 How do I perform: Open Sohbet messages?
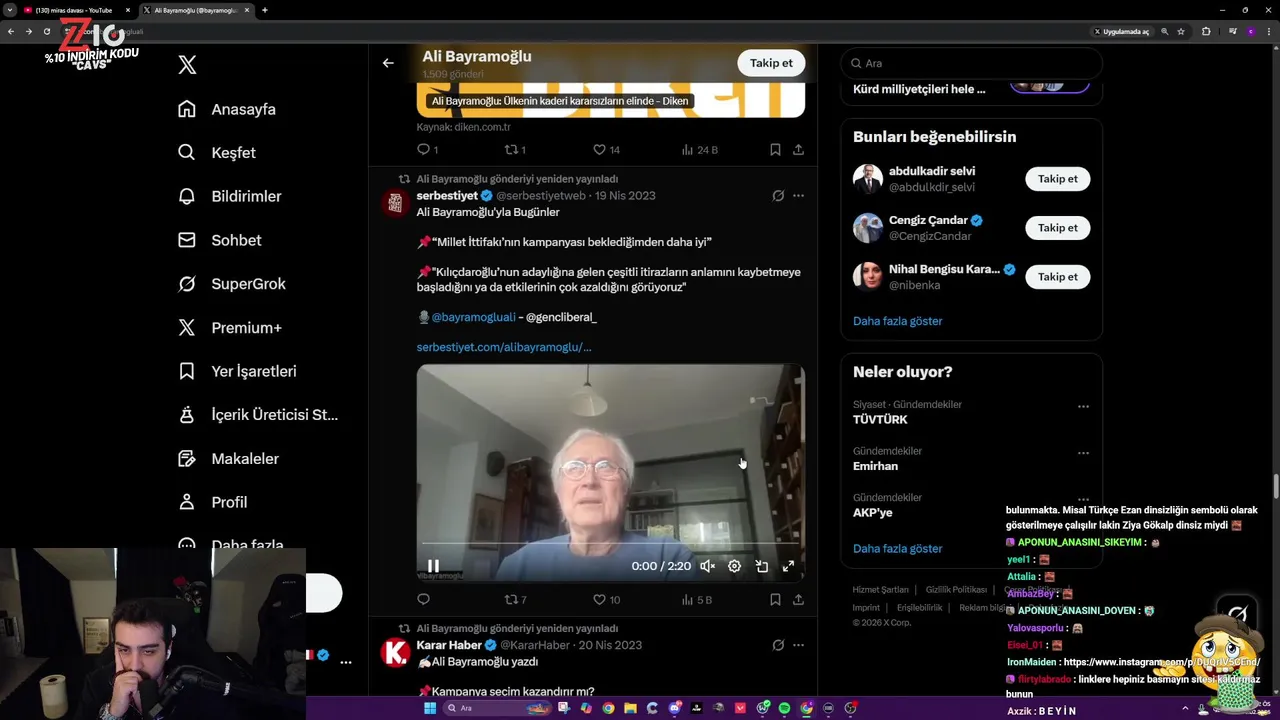tap(219, 240)
